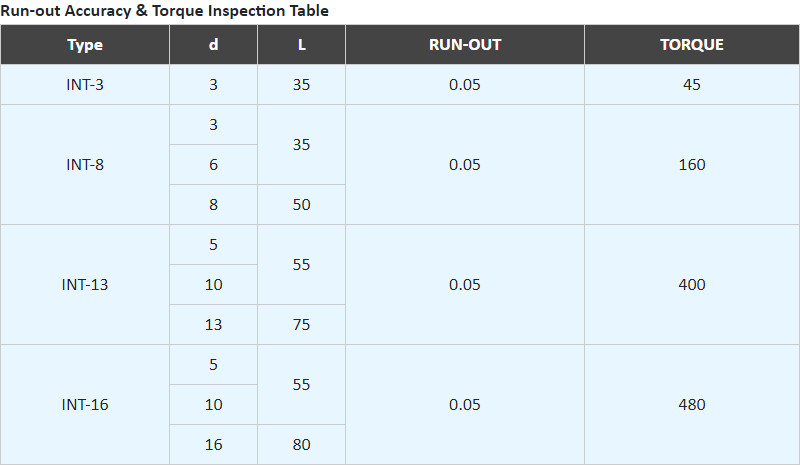Viewport: 800px width, 465px height.
Task: Click the d value 13 cell
Action: [213, 325]
